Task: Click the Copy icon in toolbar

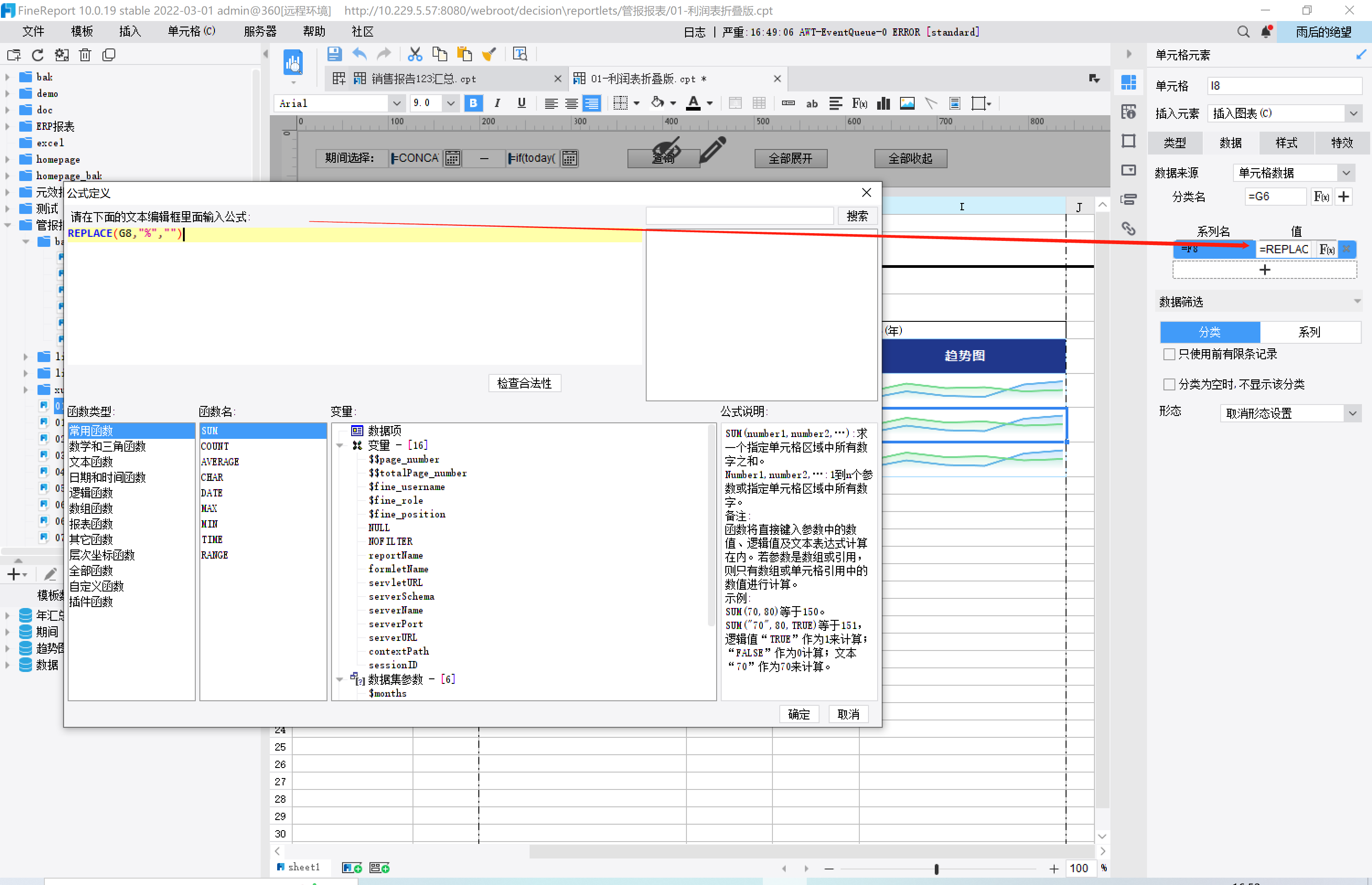Action: tap(439, 54)
